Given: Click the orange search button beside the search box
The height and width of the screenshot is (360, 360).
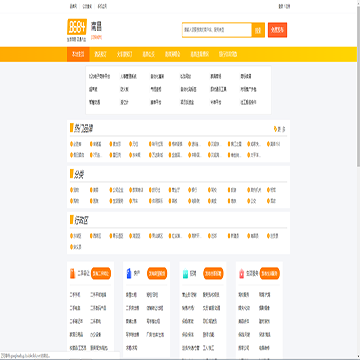Looking at the screenshot, I should click(x=258, y=30).
